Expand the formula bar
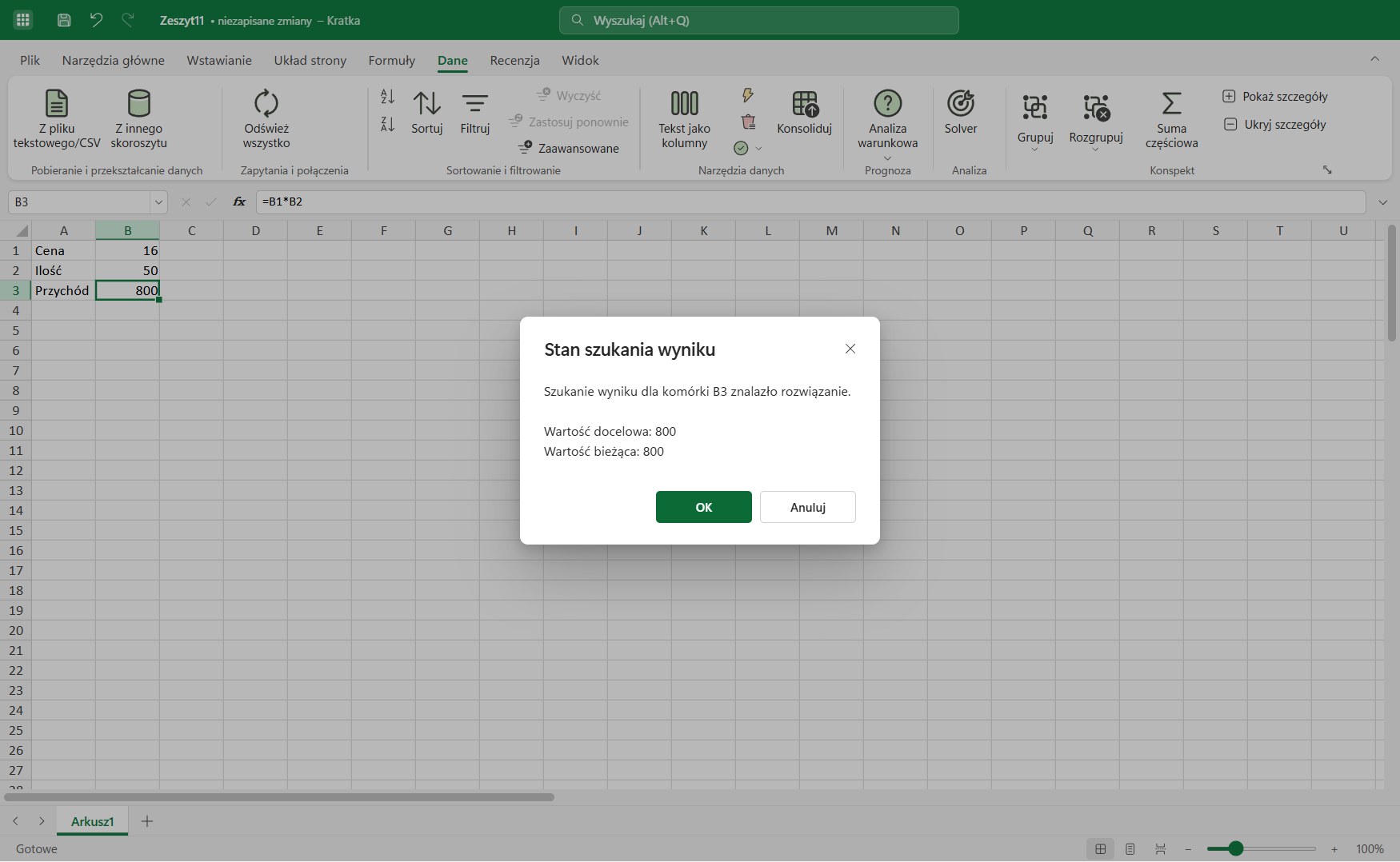1400x862 pixels. [1383, 202]
